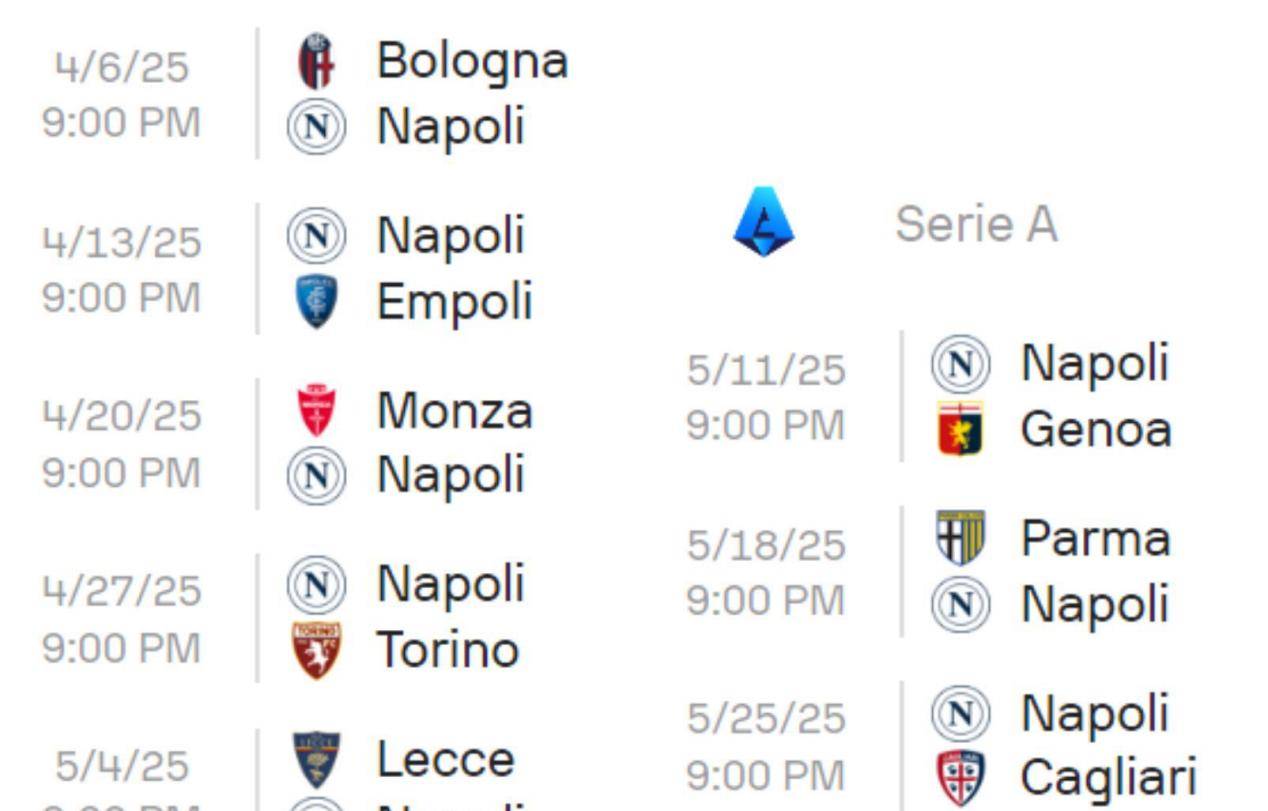The height and width of the screenshot is (811, 1268).
Task: Click the Parma team name
Action: (1095, 538)
